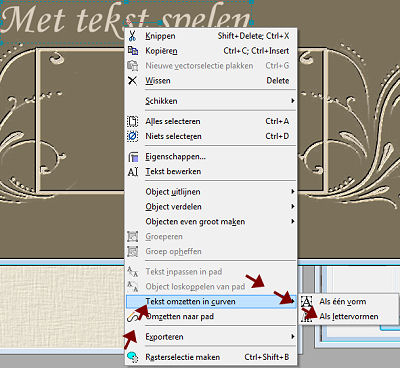Click the scissors icon beside Knippen
This screenshot has width=400, height=368.
(132, 36)
